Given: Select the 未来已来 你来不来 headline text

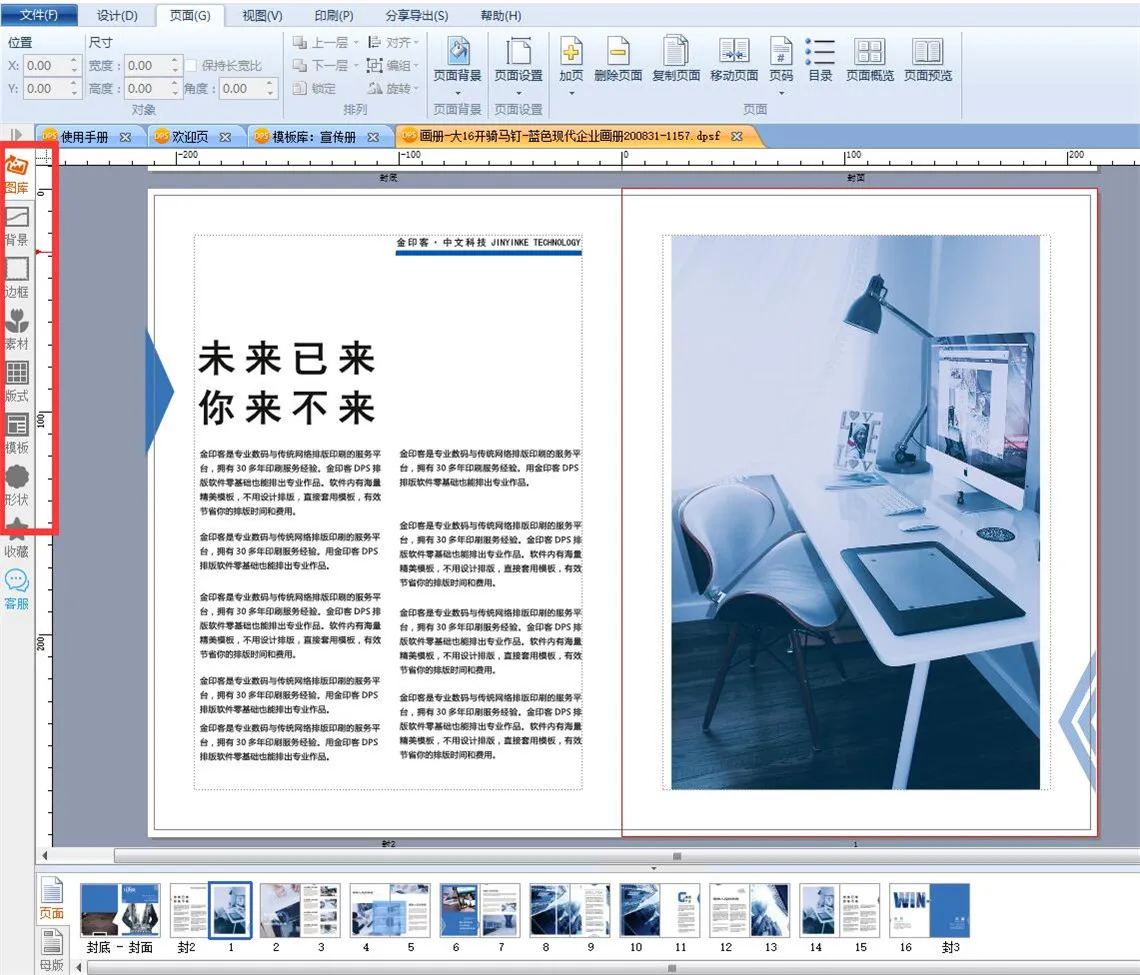Looking at the screenshot, I should click(286, 382).
